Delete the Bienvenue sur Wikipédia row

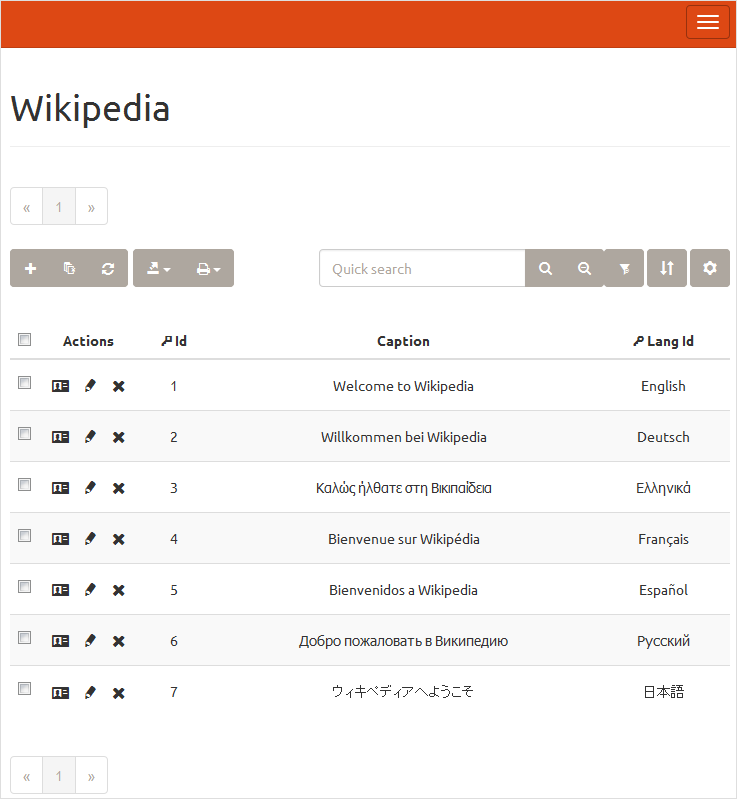119,539
